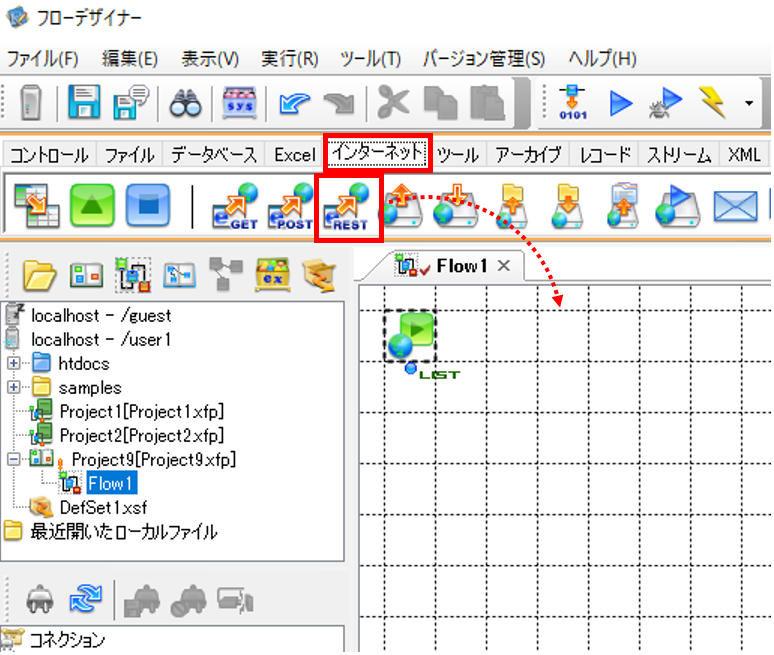Click the mail envelope component icon
This screenshot has width=774, height=655.
coord(735,206)
